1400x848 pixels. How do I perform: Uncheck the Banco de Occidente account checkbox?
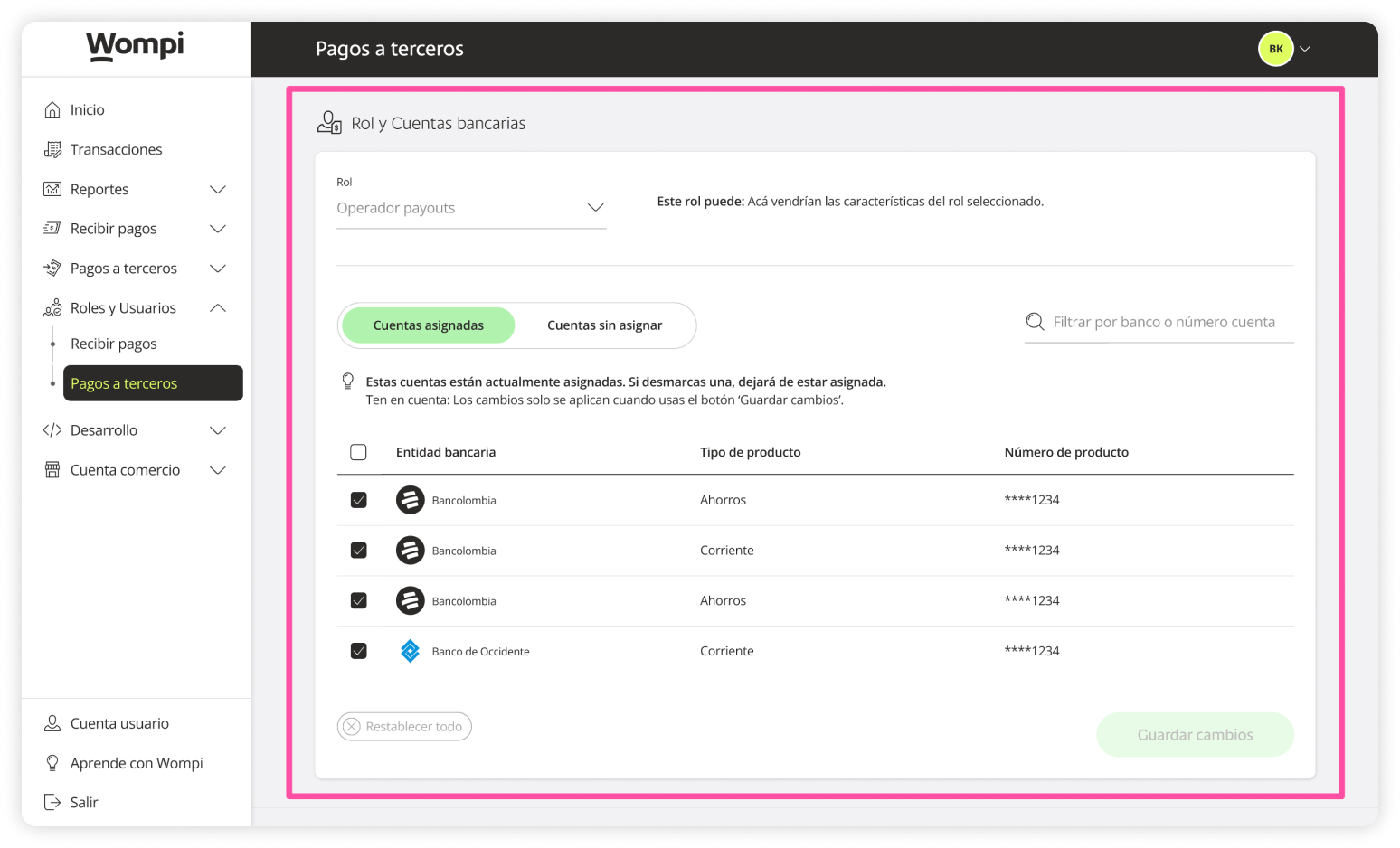[358, 651]
